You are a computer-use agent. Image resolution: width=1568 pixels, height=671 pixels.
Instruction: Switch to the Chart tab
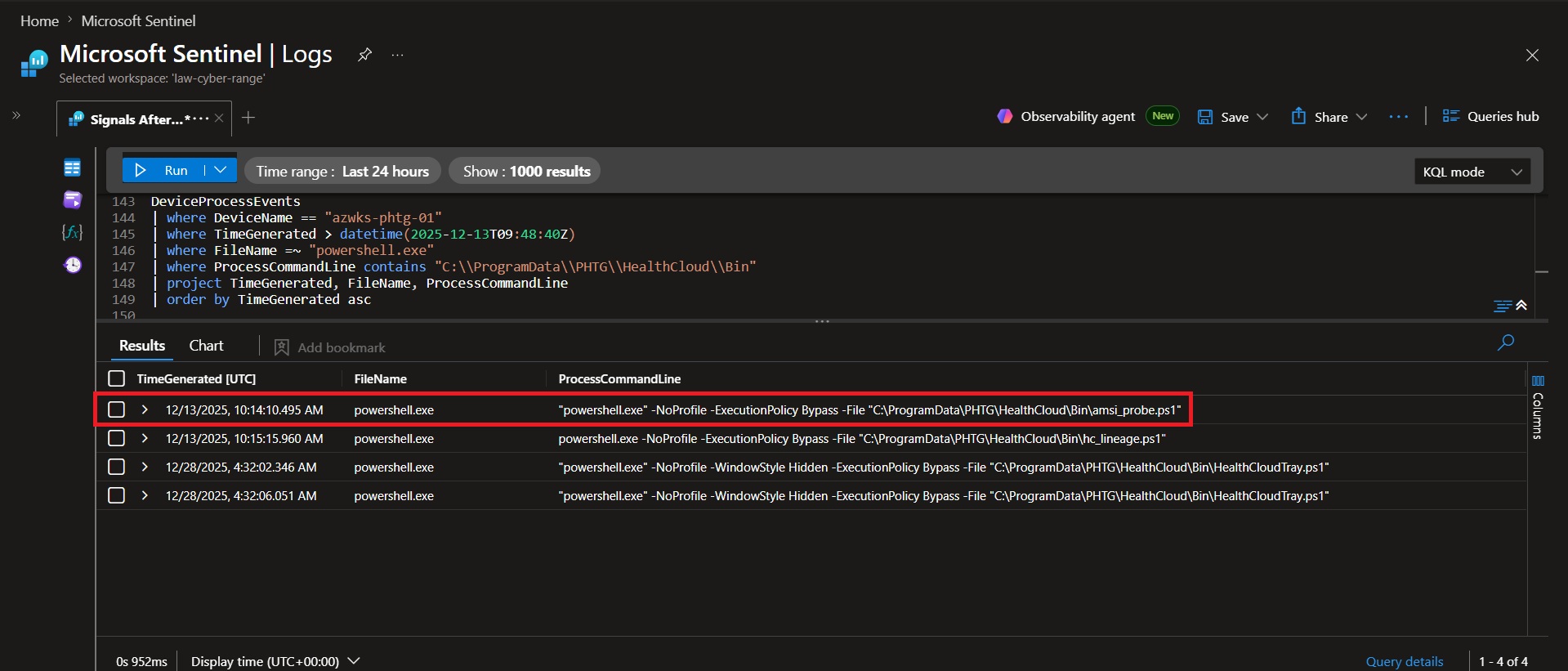click(x=206, y=346)
